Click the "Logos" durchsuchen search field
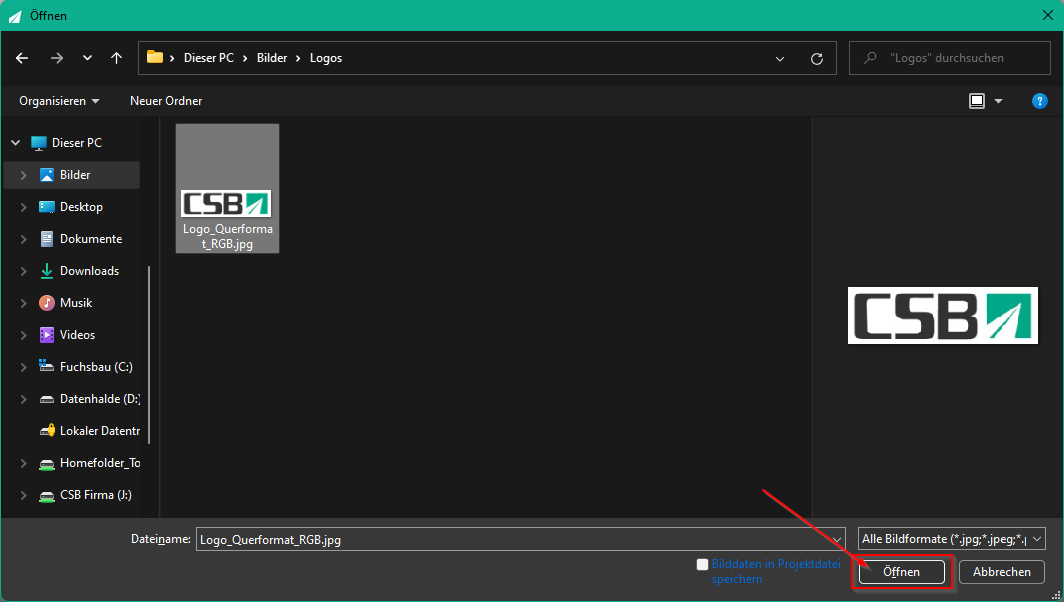 949,58
